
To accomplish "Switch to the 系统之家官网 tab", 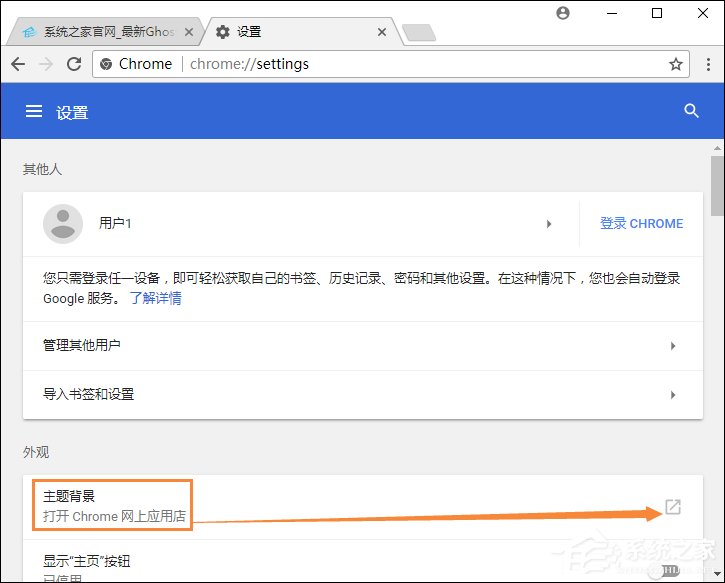I will [105, 32].
